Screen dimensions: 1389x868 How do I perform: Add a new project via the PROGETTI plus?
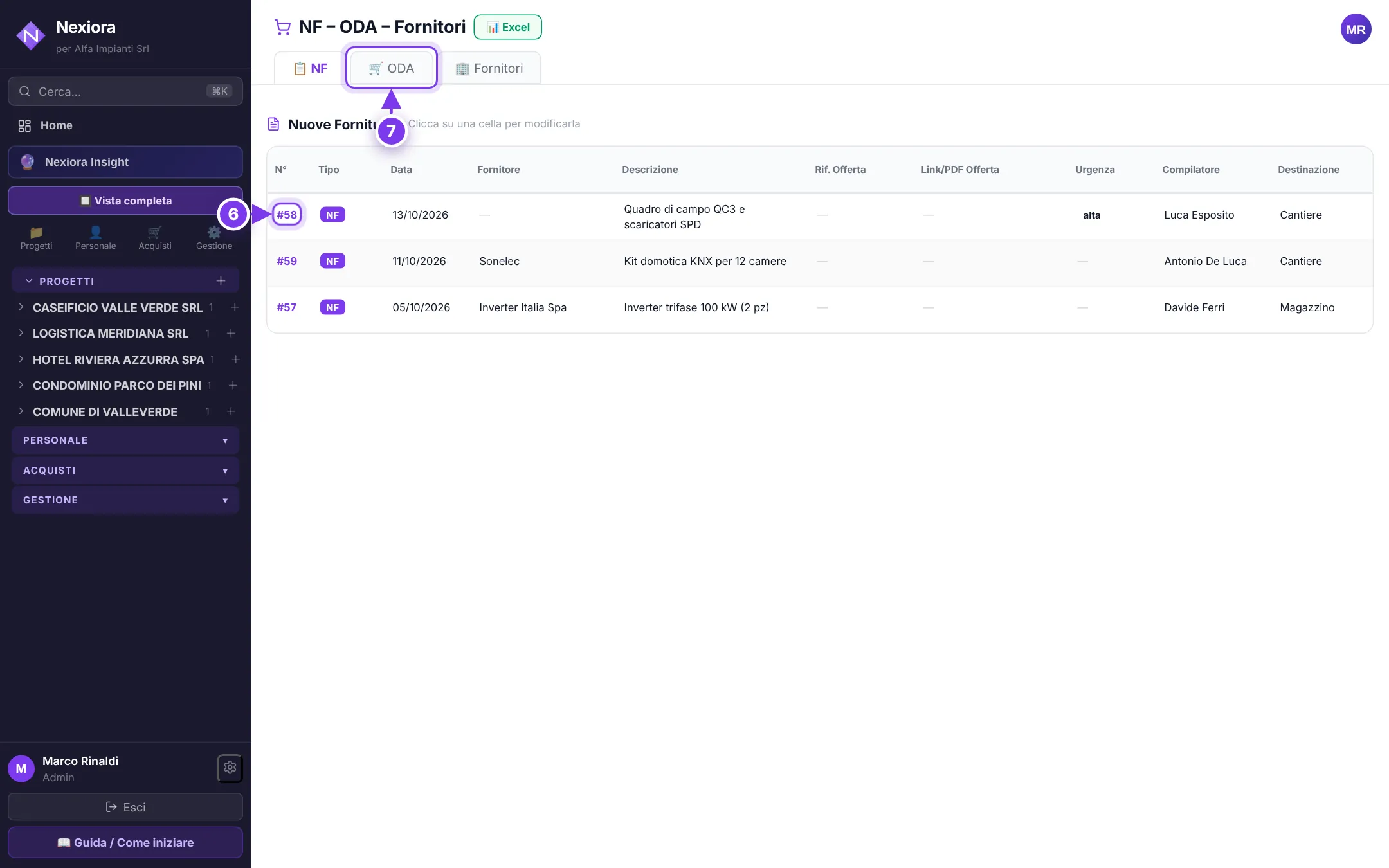(x=221, y=281)
